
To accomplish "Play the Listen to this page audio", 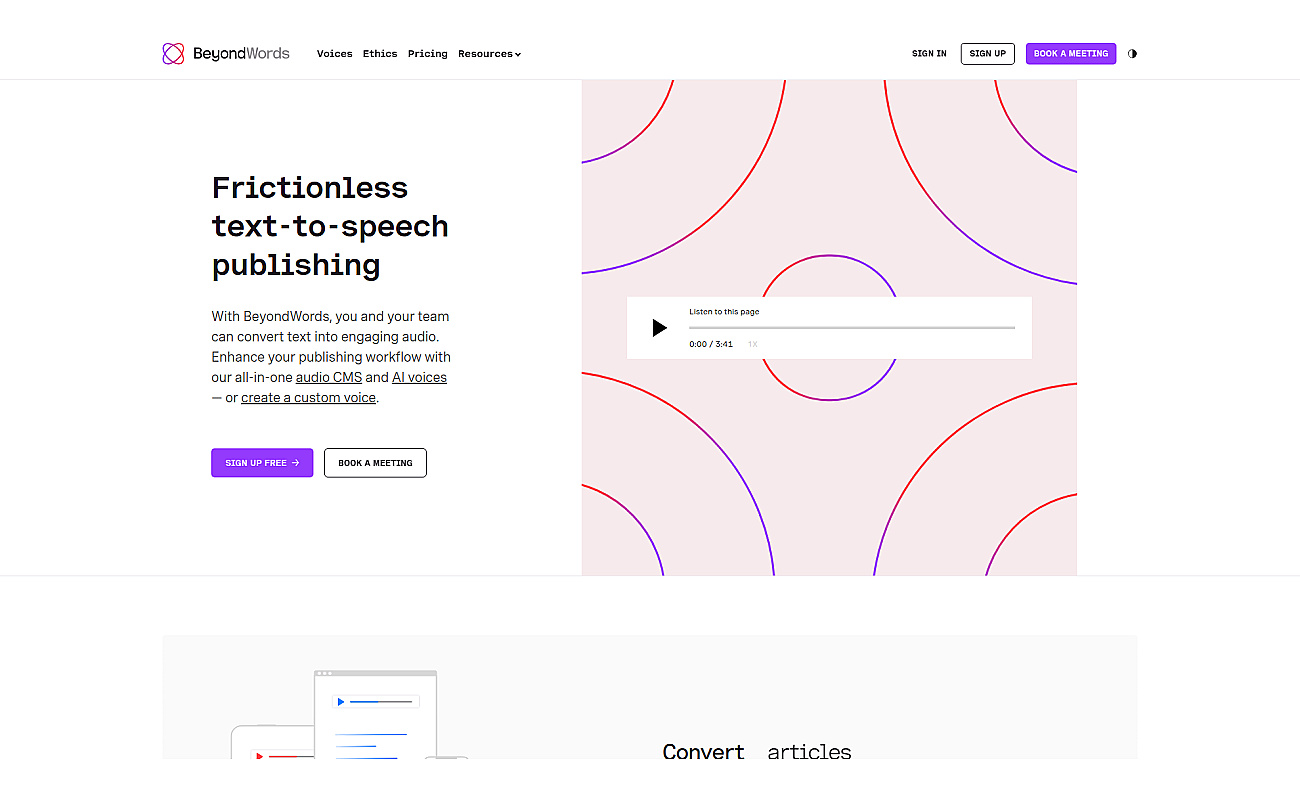I will pos(659,327).
